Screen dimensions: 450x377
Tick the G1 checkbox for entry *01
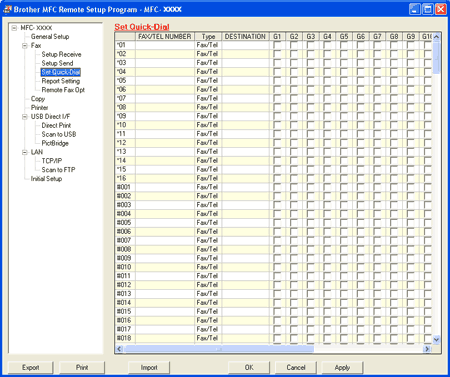(x=277, y=45)
